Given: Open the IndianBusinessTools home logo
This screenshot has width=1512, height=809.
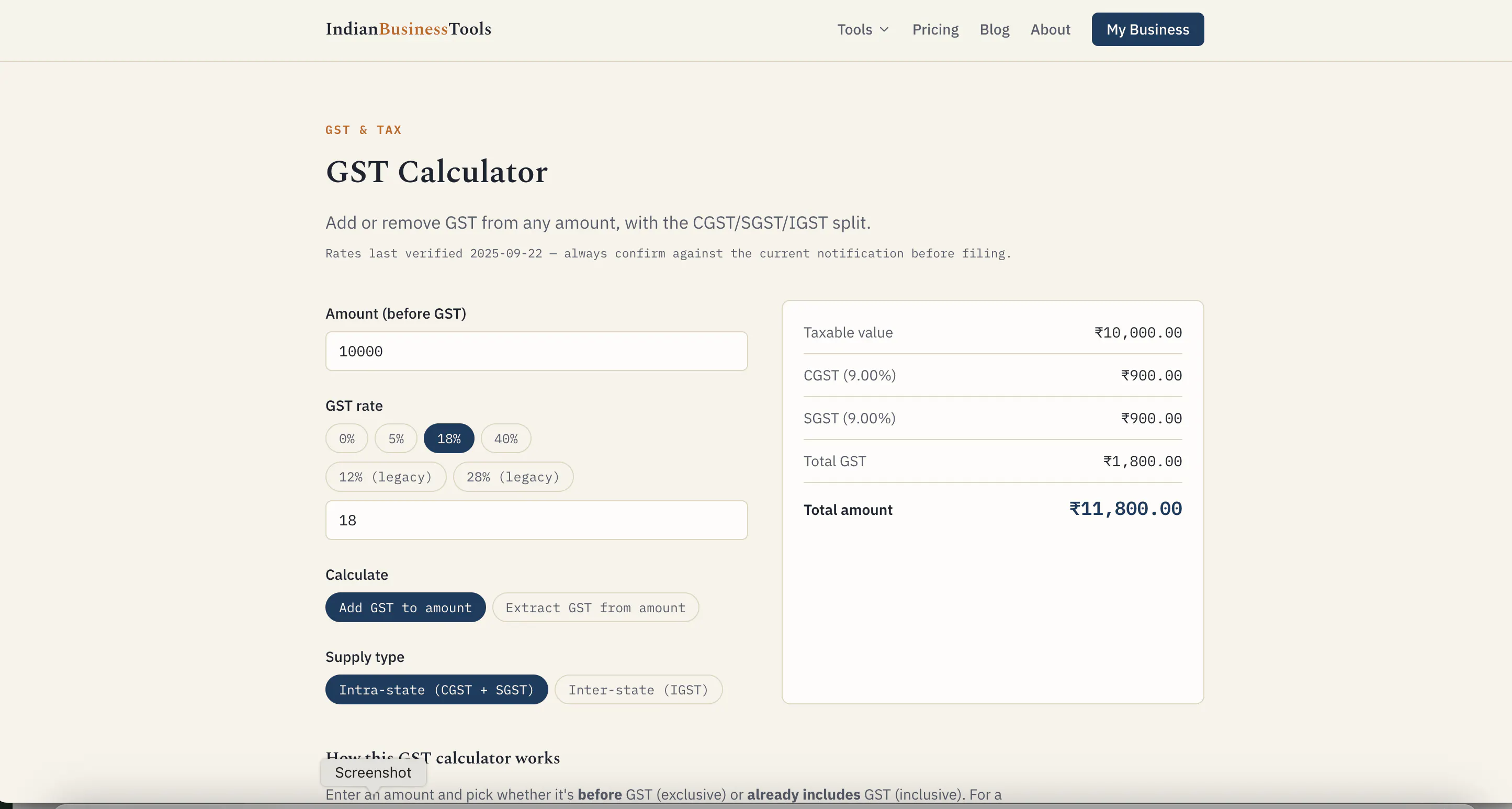Looking at the screenshot, I should tap(408, 29).
